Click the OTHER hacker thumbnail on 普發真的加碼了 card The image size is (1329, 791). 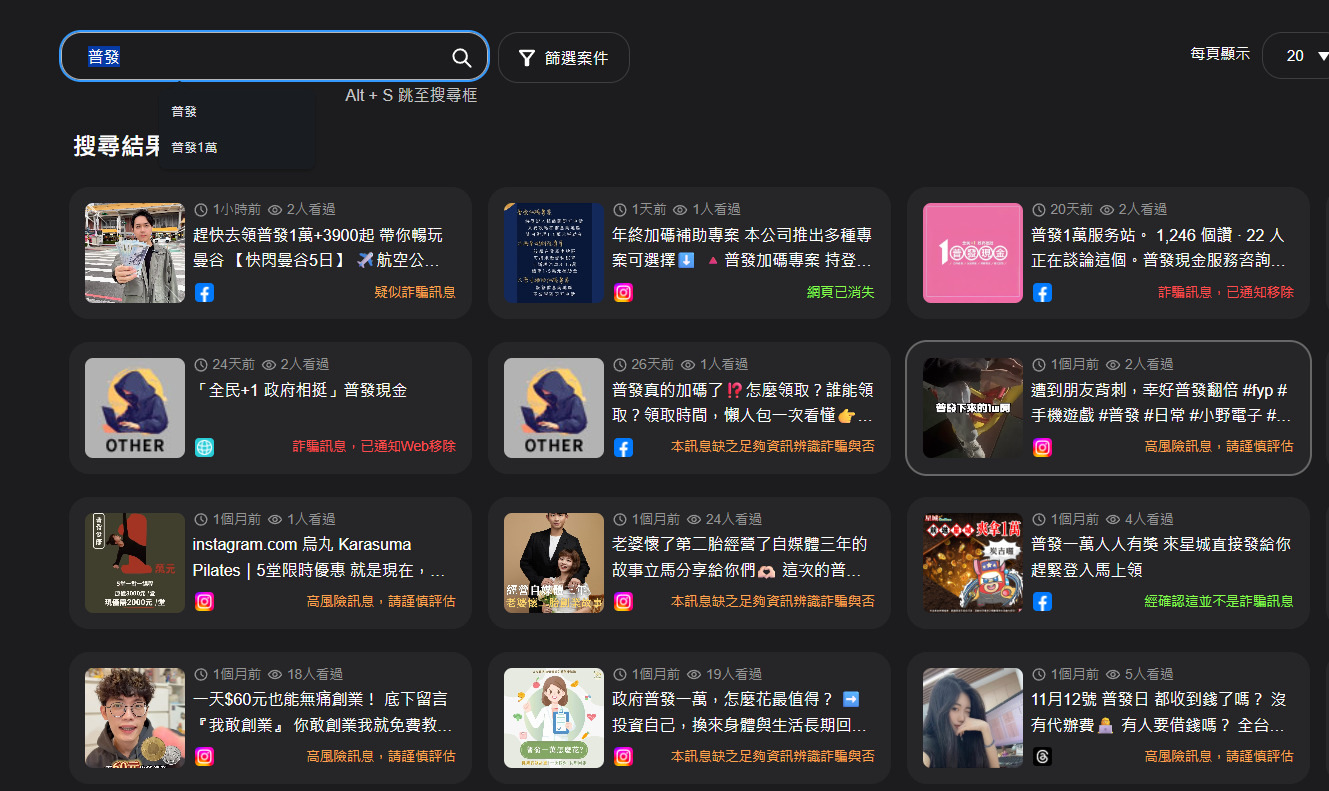click(554, 408)
